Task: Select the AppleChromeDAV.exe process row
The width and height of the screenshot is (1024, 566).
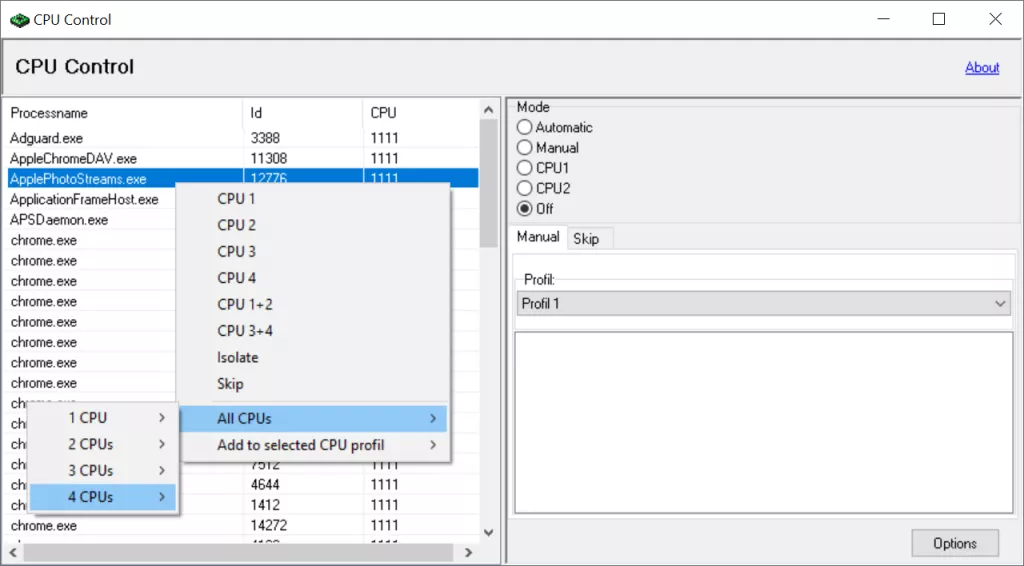Action: (243, 158)
